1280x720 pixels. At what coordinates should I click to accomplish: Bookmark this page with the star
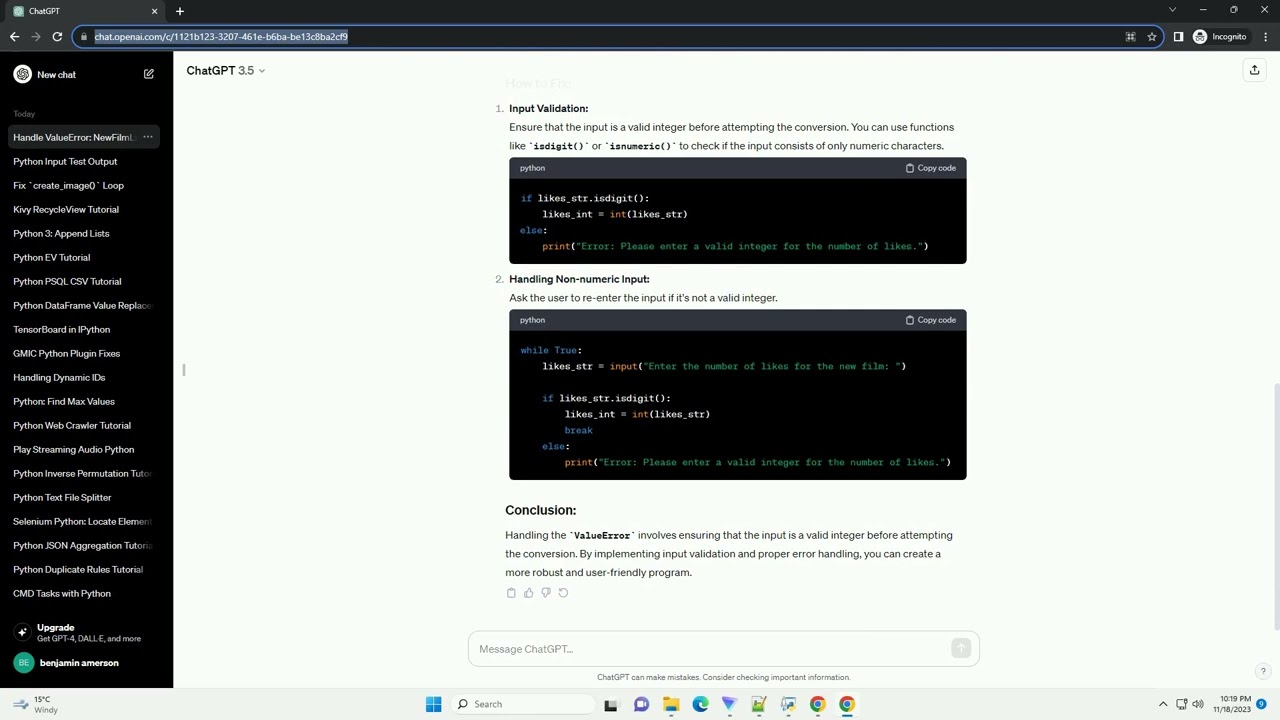coord(1152,37)
